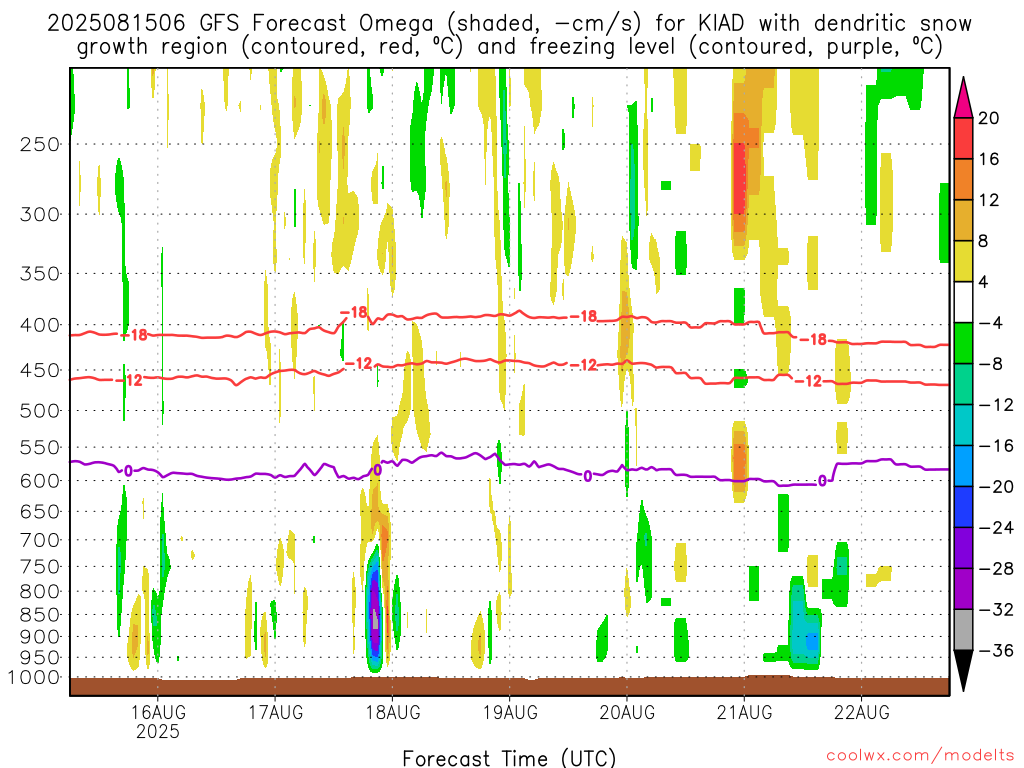This screenshot has width=1024, height=768.
Task: Pick the green colorbar swatch between -4 and -8
Action: pyautogui.click(x=963, y=344)
